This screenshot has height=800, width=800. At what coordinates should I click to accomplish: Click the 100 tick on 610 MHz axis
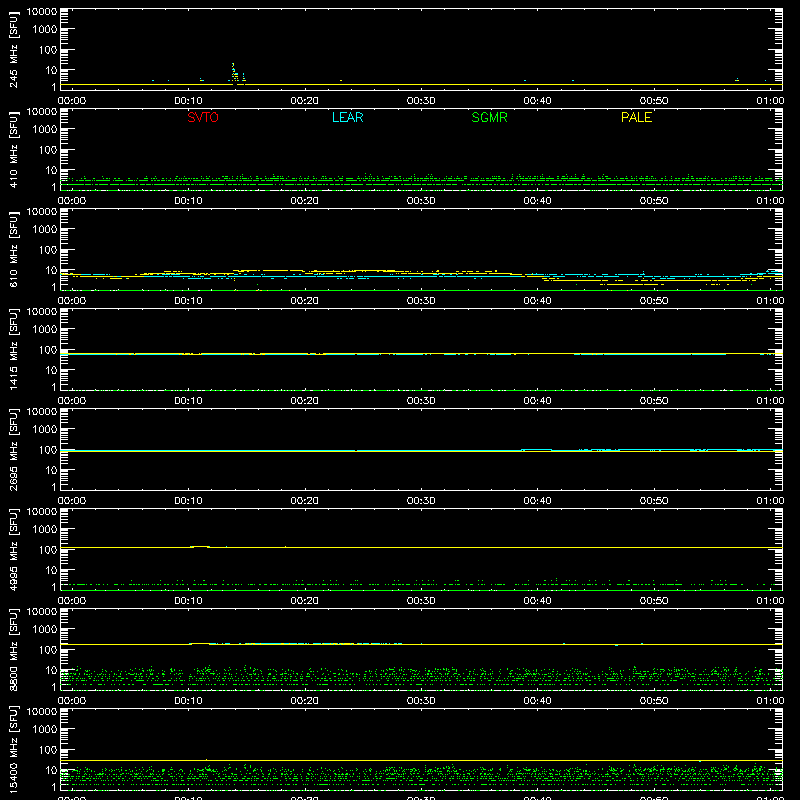[48, 250]
